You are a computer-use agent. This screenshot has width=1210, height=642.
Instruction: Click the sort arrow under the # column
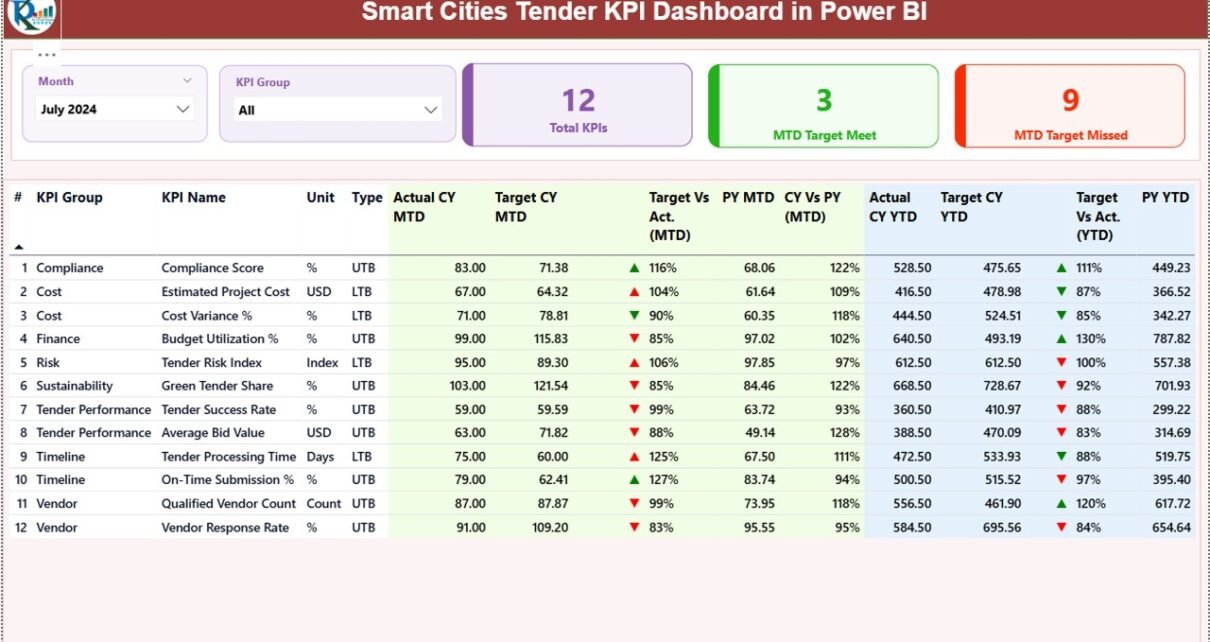coord(19,246)
